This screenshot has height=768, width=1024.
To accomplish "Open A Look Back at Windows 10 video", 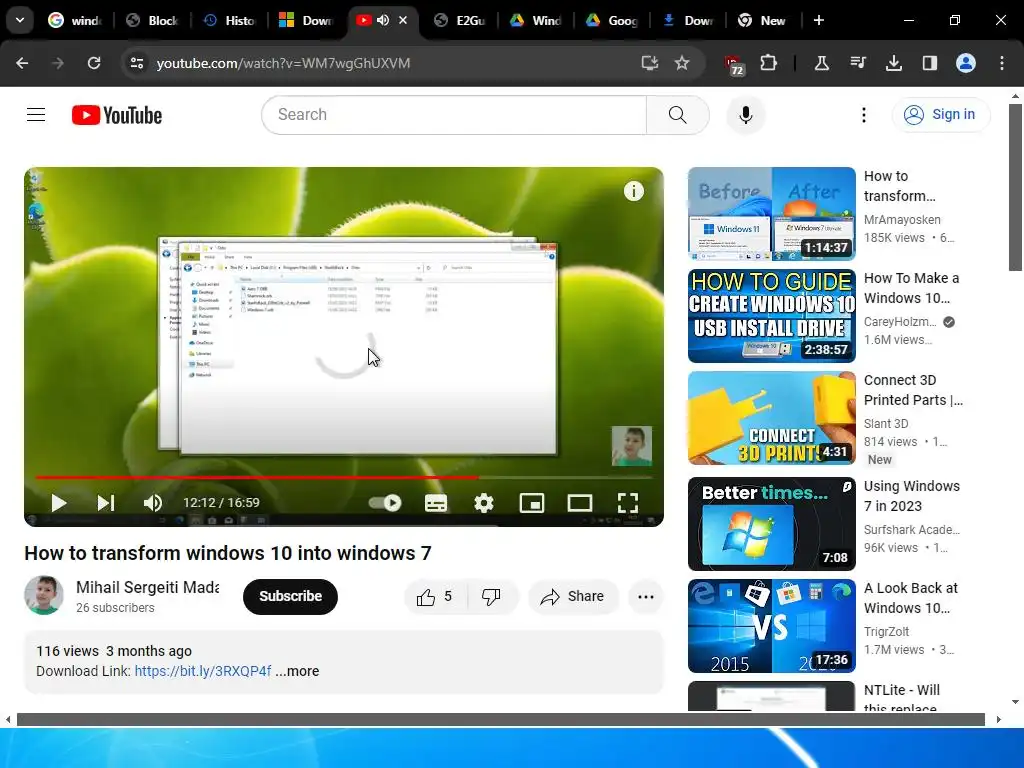I will pyautogui.click(x=771, y=626).
